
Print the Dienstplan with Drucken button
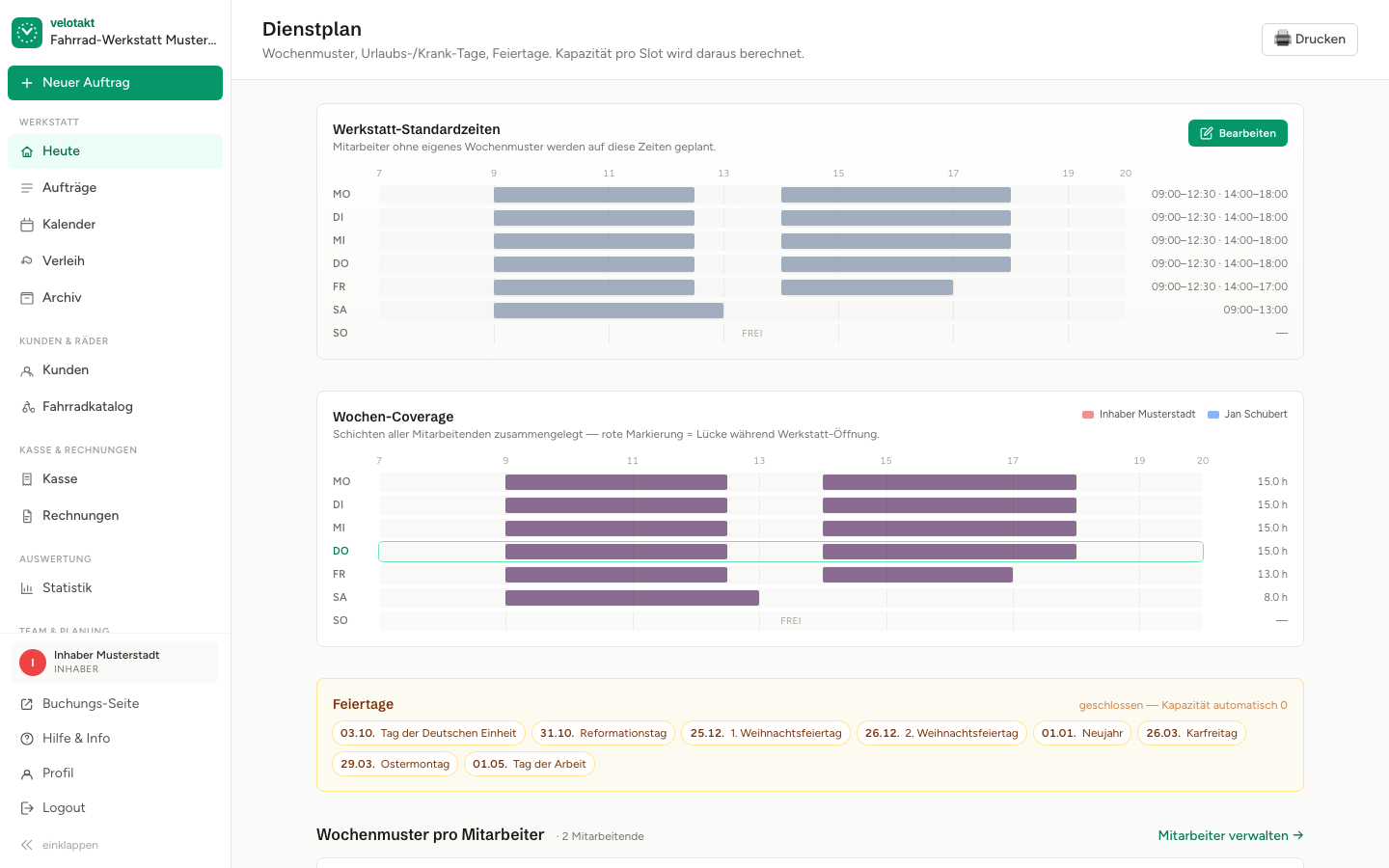[x=1310, y=40]
